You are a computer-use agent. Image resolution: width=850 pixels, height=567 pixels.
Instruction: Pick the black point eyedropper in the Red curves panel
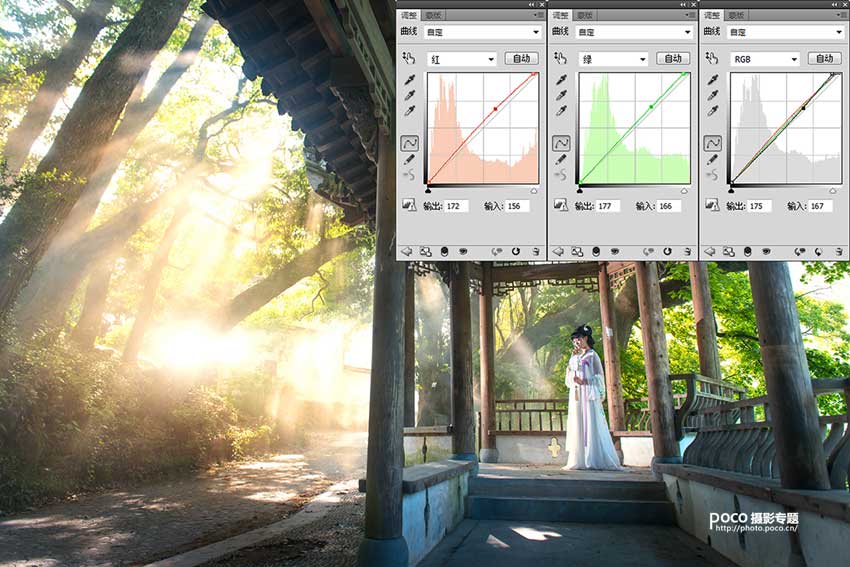[x=410, y=79]
